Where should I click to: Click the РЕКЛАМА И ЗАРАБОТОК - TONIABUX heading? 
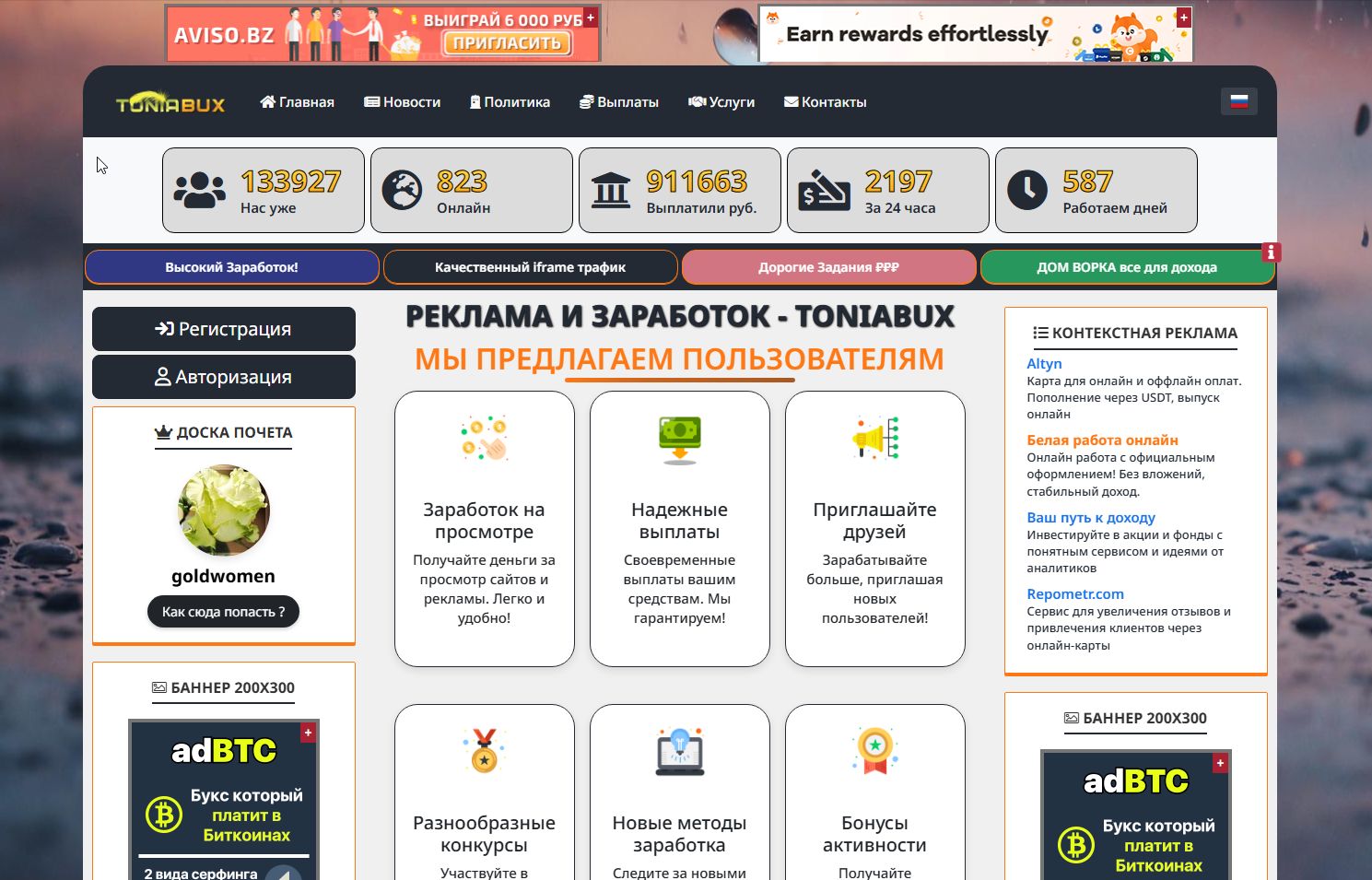(x=680, y=316)
